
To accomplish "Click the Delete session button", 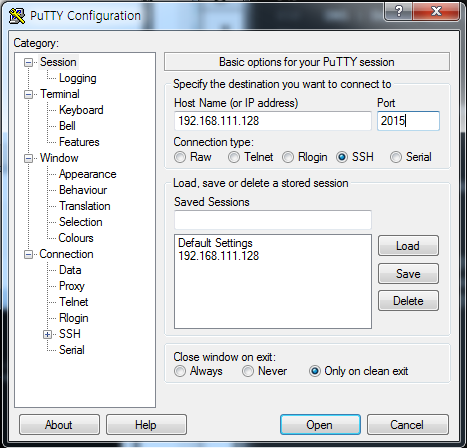I will [x=408, y=301].
